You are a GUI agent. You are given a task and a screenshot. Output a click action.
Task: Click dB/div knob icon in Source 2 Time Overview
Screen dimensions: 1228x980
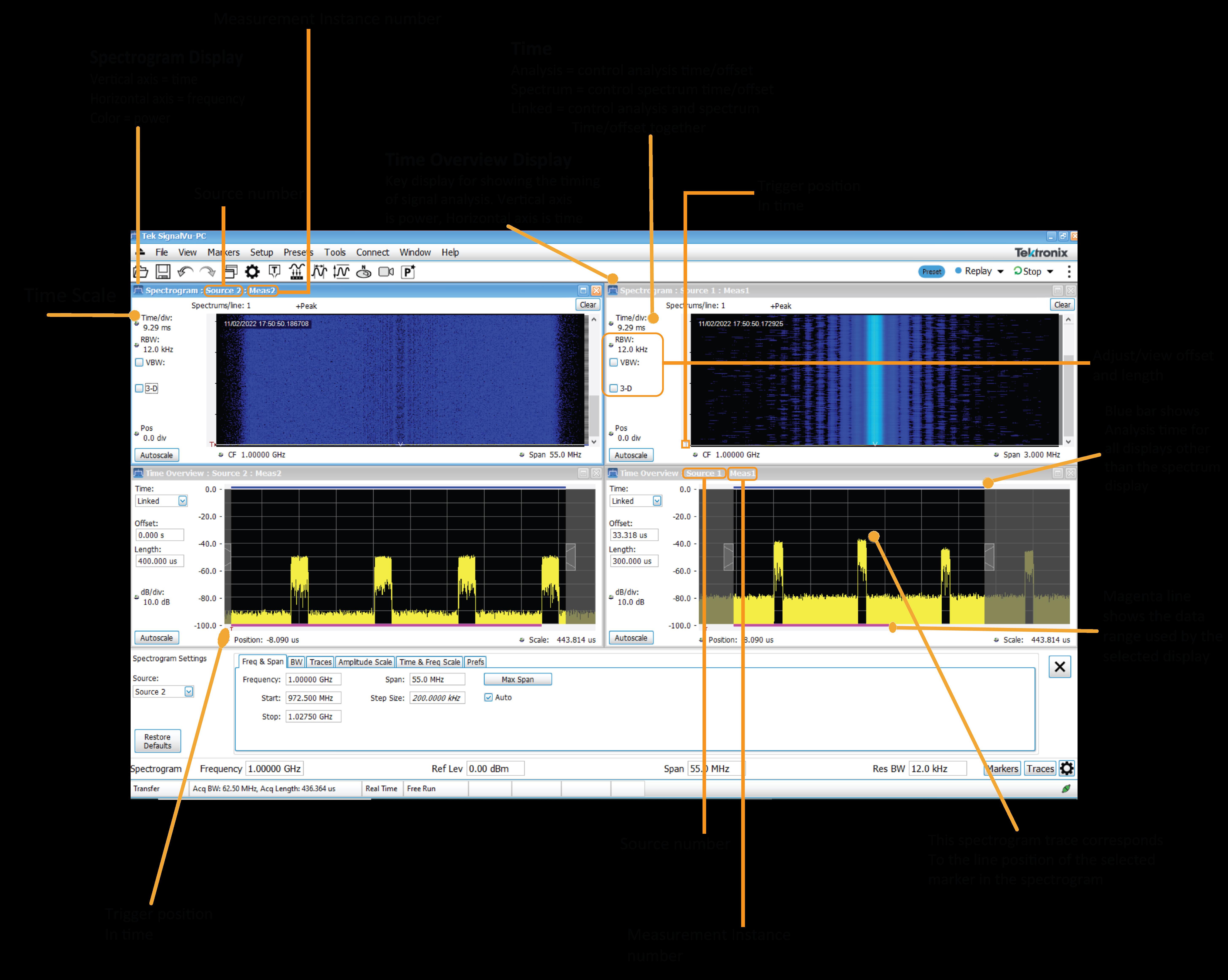pyautogui.click(x=137, y=597)
